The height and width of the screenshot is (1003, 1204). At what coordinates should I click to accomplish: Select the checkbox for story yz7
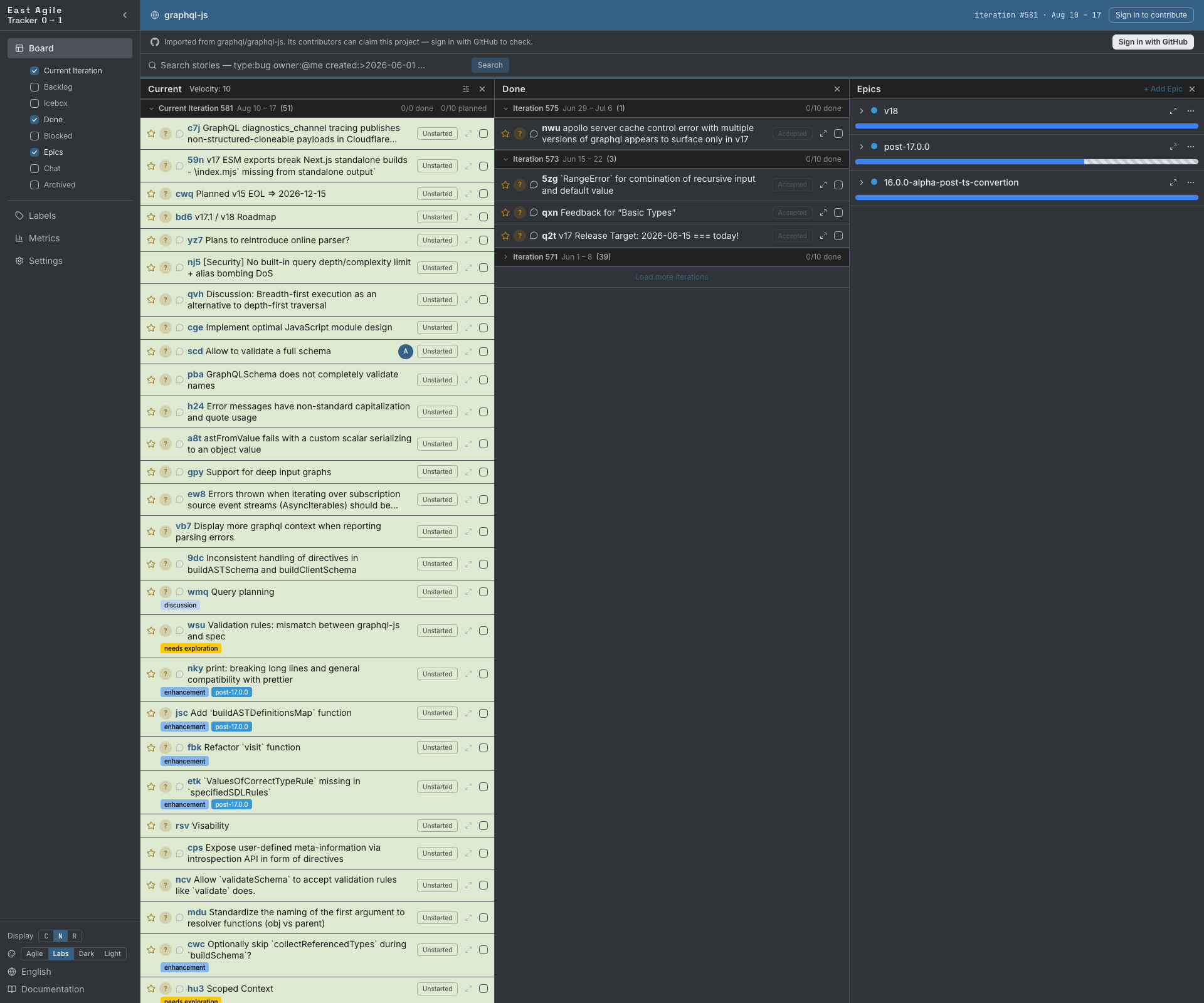tap(483, 240)
